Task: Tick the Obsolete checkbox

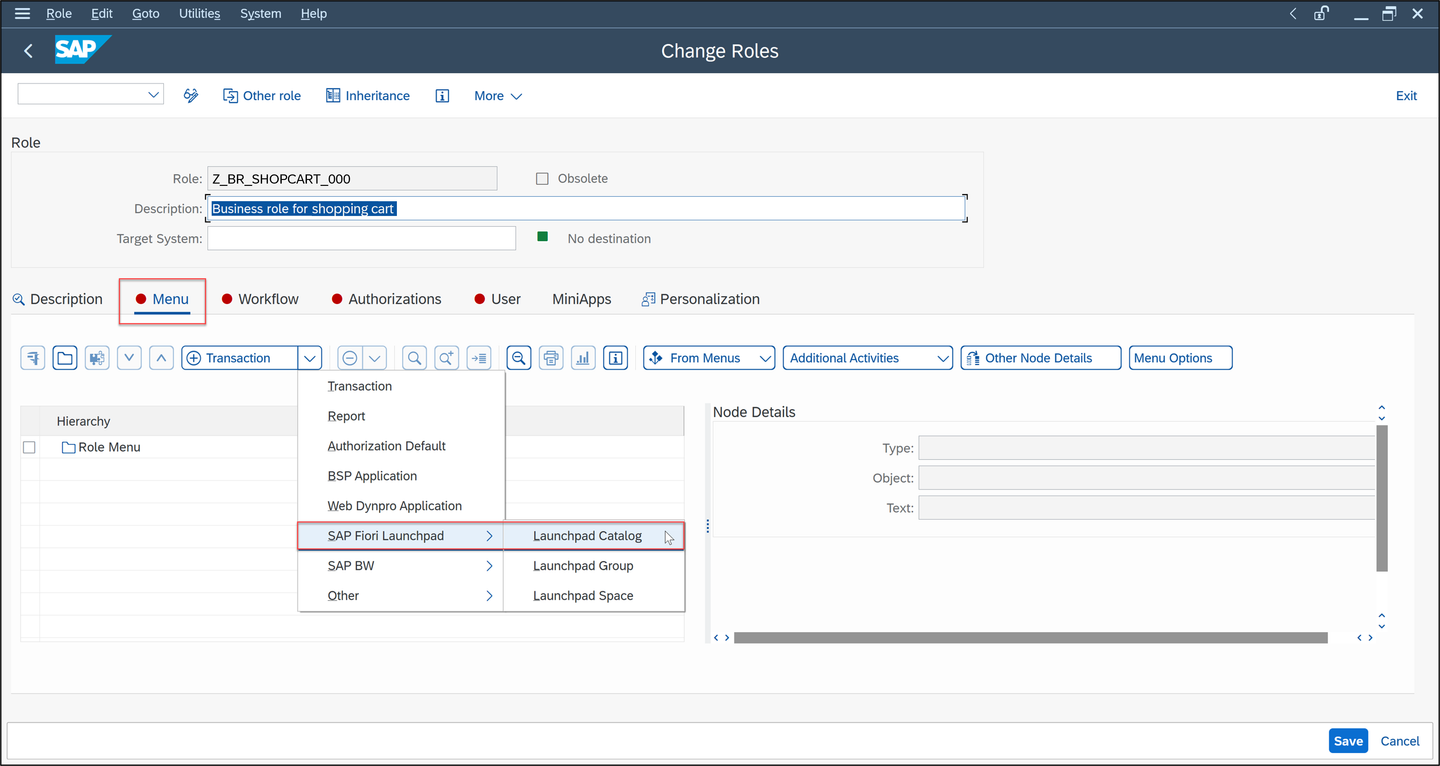Action: pyautogui.click(x=542, y=179)
